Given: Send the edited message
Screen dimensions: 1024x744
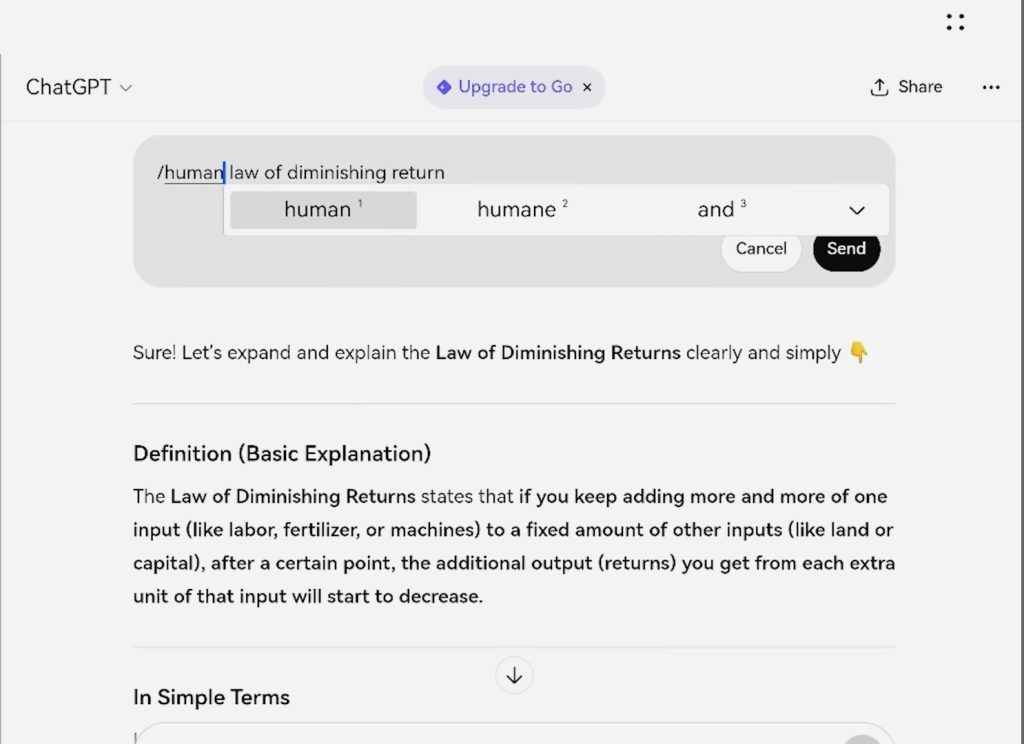Looking at the screenshot, I should (846, 249).
